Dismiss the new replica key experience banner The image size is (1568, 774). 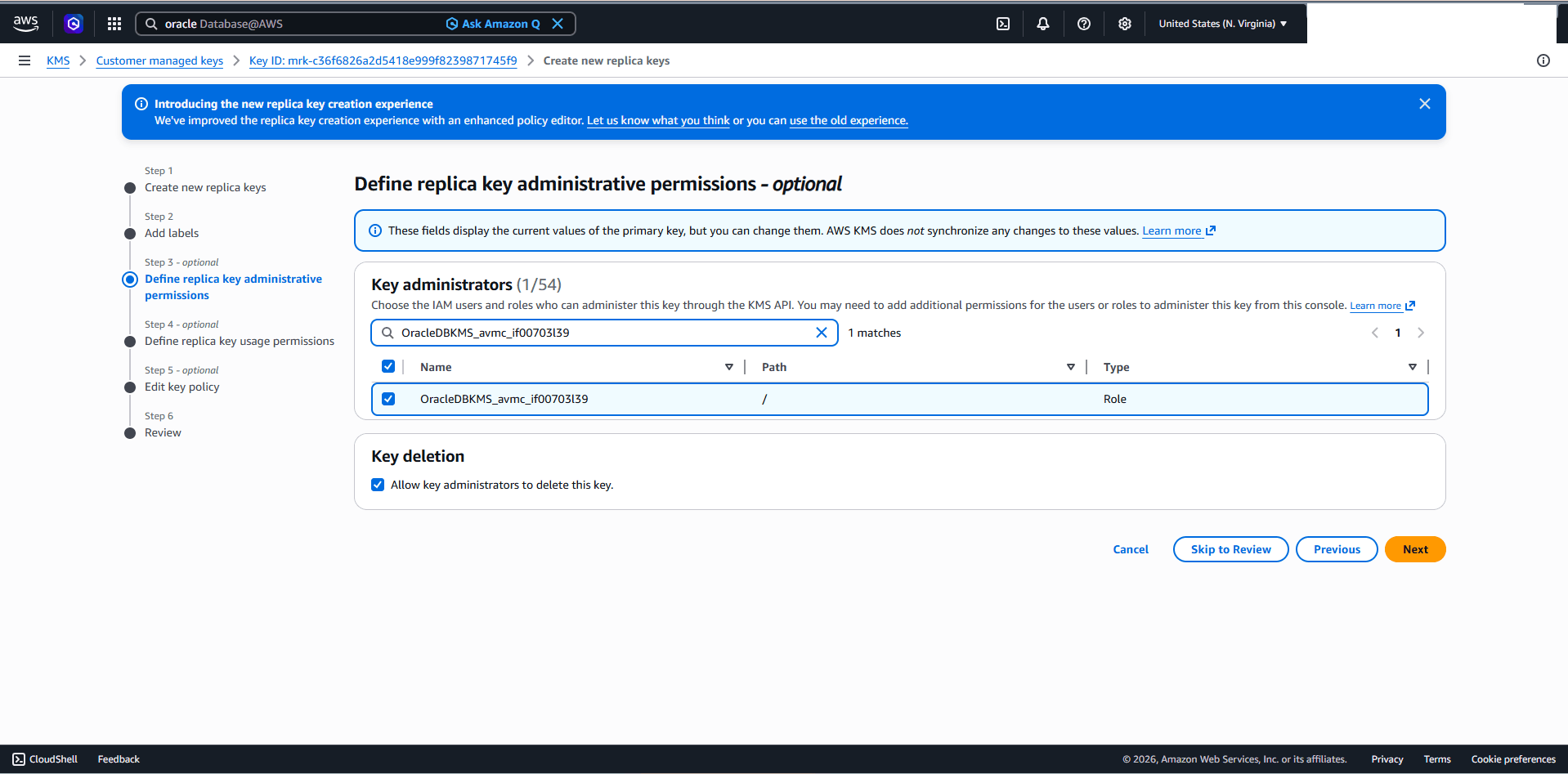1425,104
